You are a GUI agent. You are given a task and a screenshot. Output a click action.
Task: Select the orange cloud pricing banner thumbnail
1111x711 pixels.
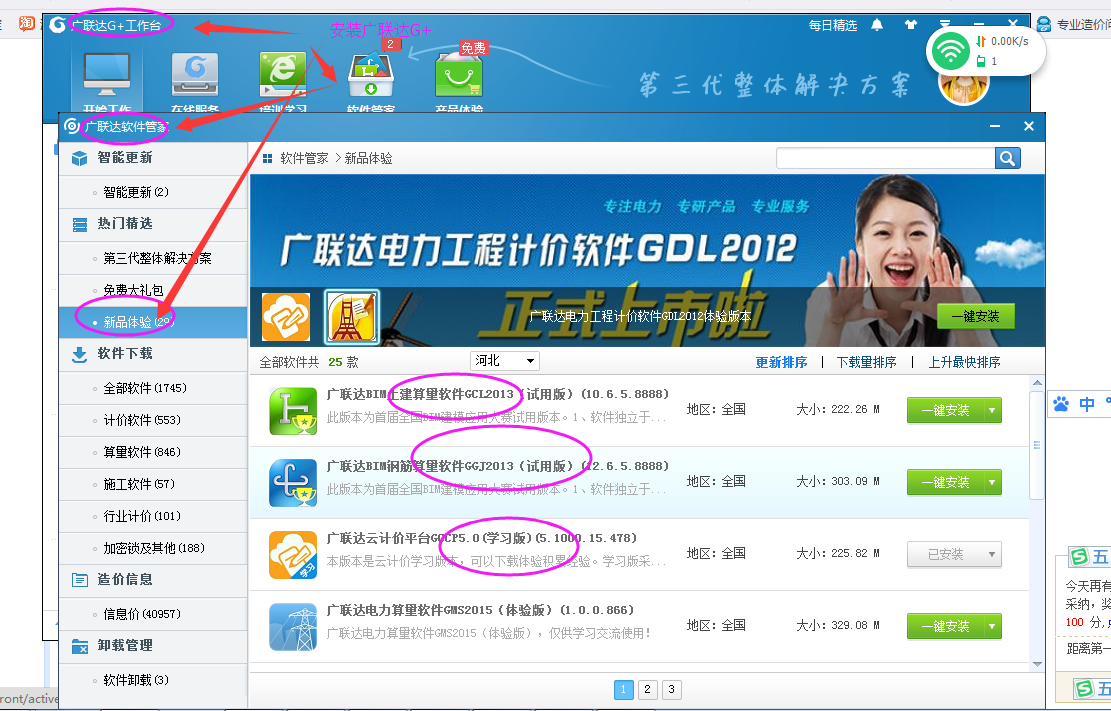(x=286, y=317)
